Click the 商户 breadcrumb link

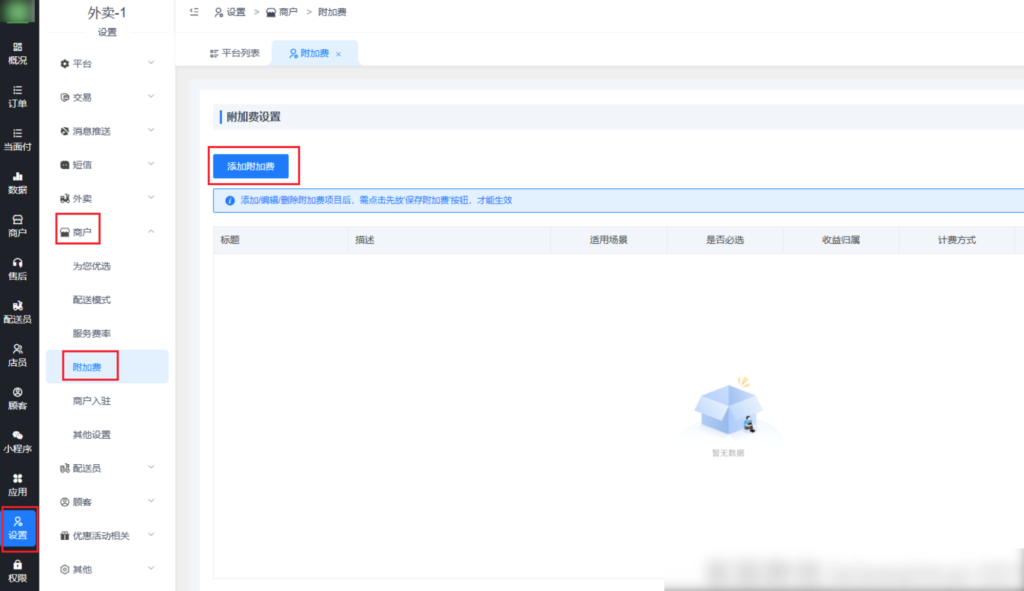(282, 11)
